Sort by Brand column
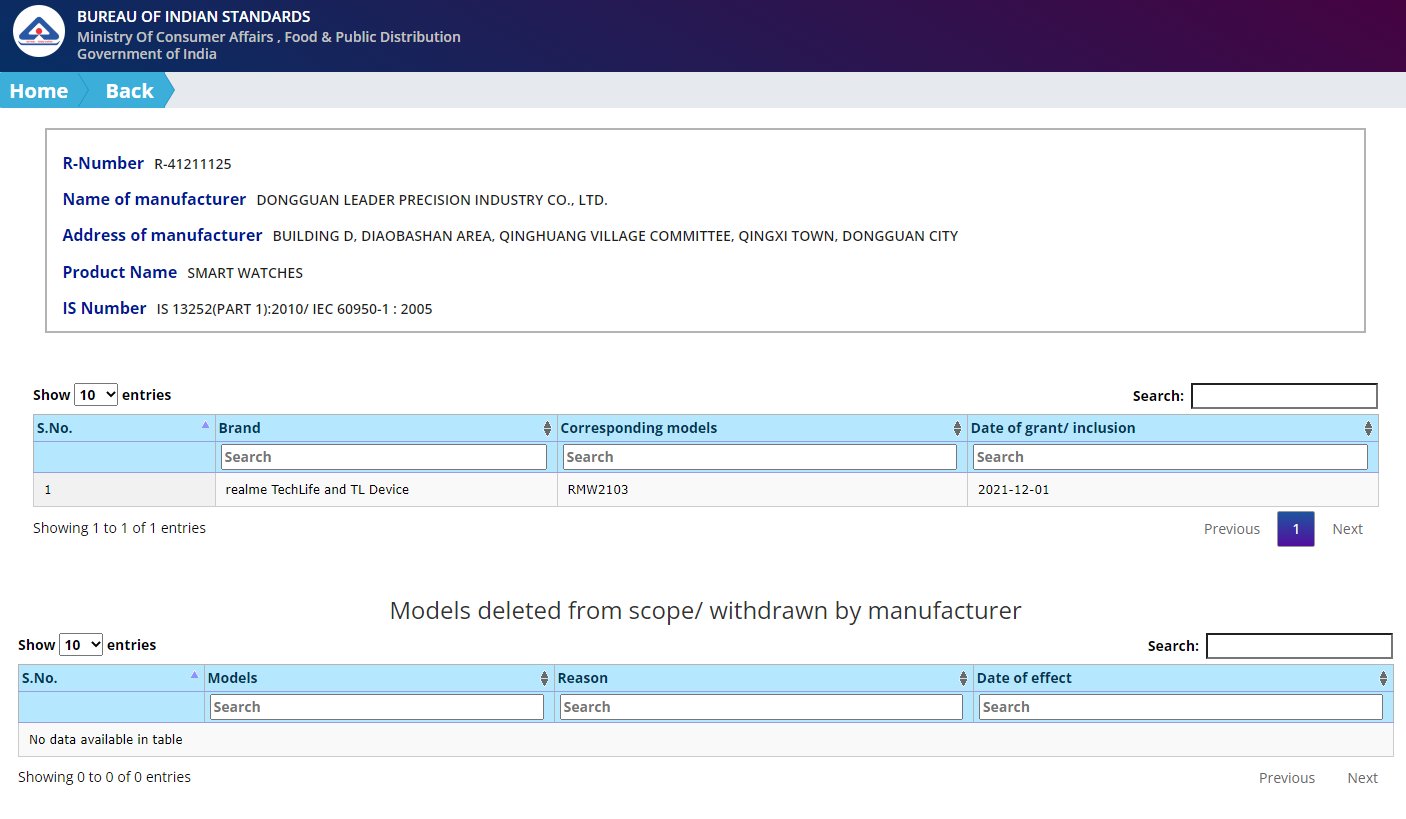Image resolution: width=1406 pixels, height=819 pixels. point(386,428)
